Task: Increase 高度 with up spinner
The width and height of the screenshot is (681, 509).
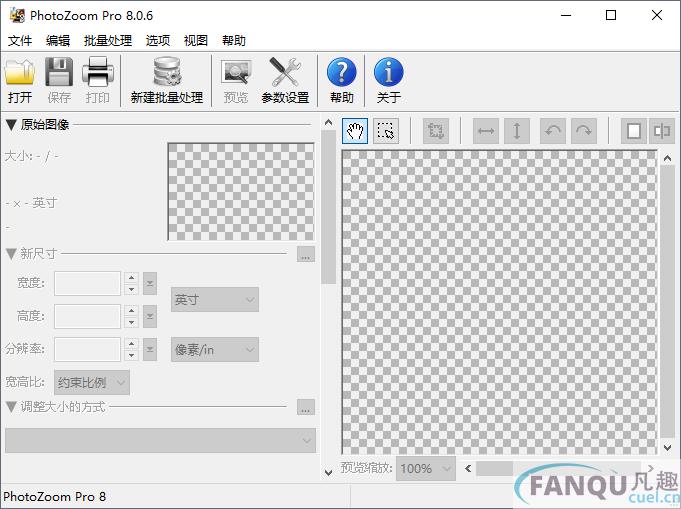Action: point(131,311)
